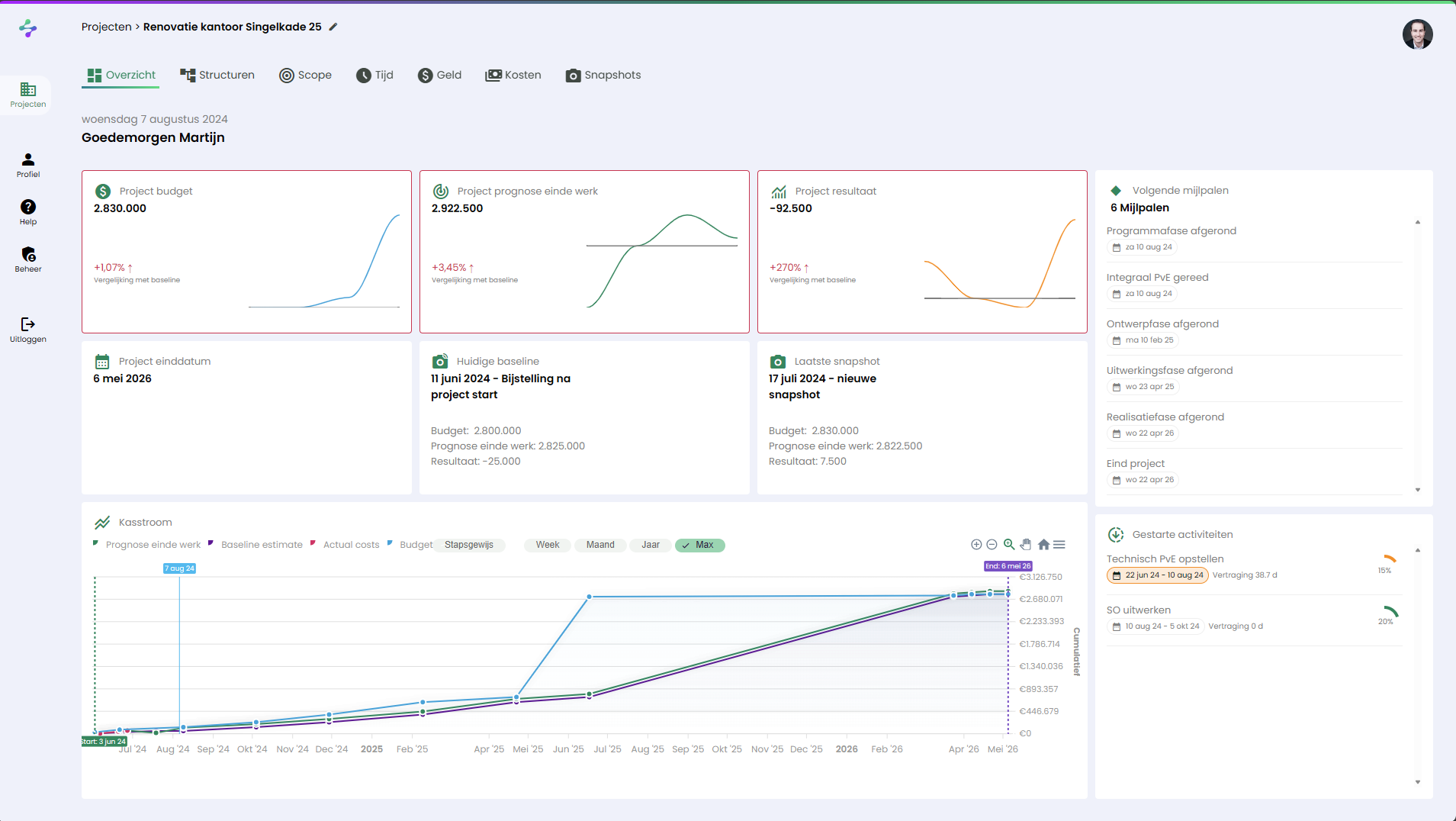This screenshot has height=821, width=1456.
Task: Click the 7 aug 24 timeline marker
Action: tap(179, 568)
